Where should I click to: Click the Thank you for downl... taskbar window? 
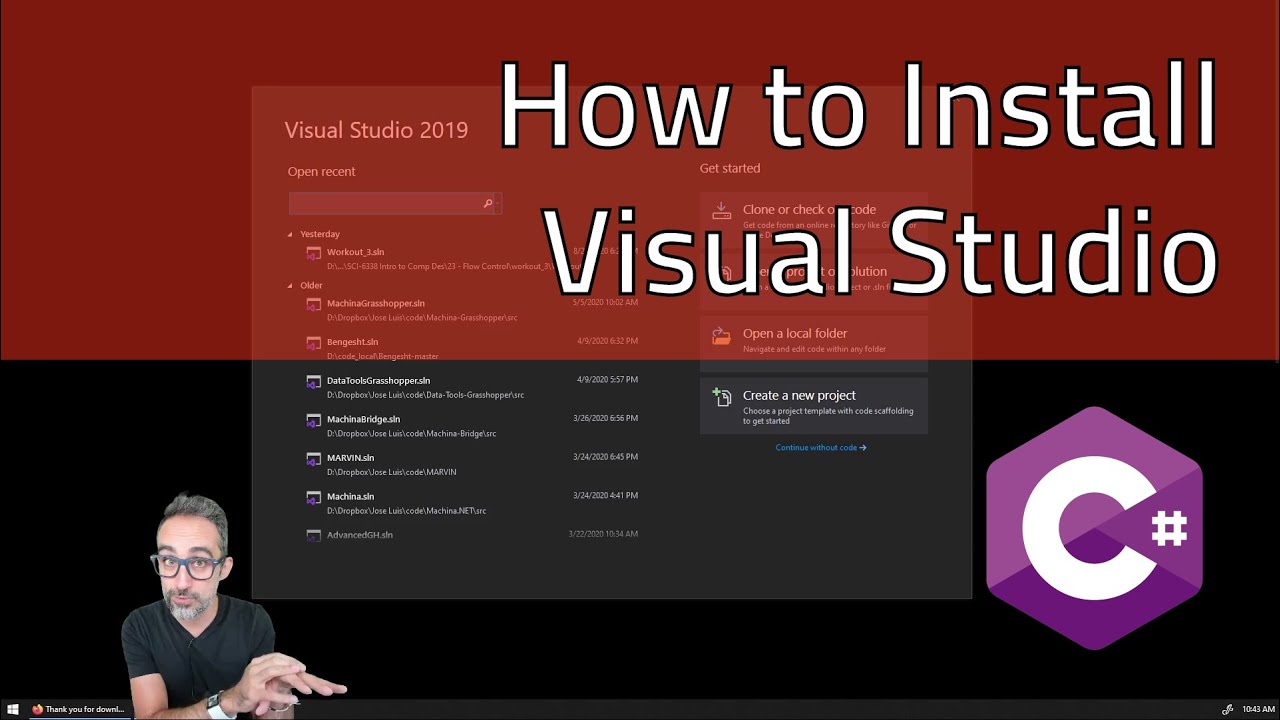[78, 709]
